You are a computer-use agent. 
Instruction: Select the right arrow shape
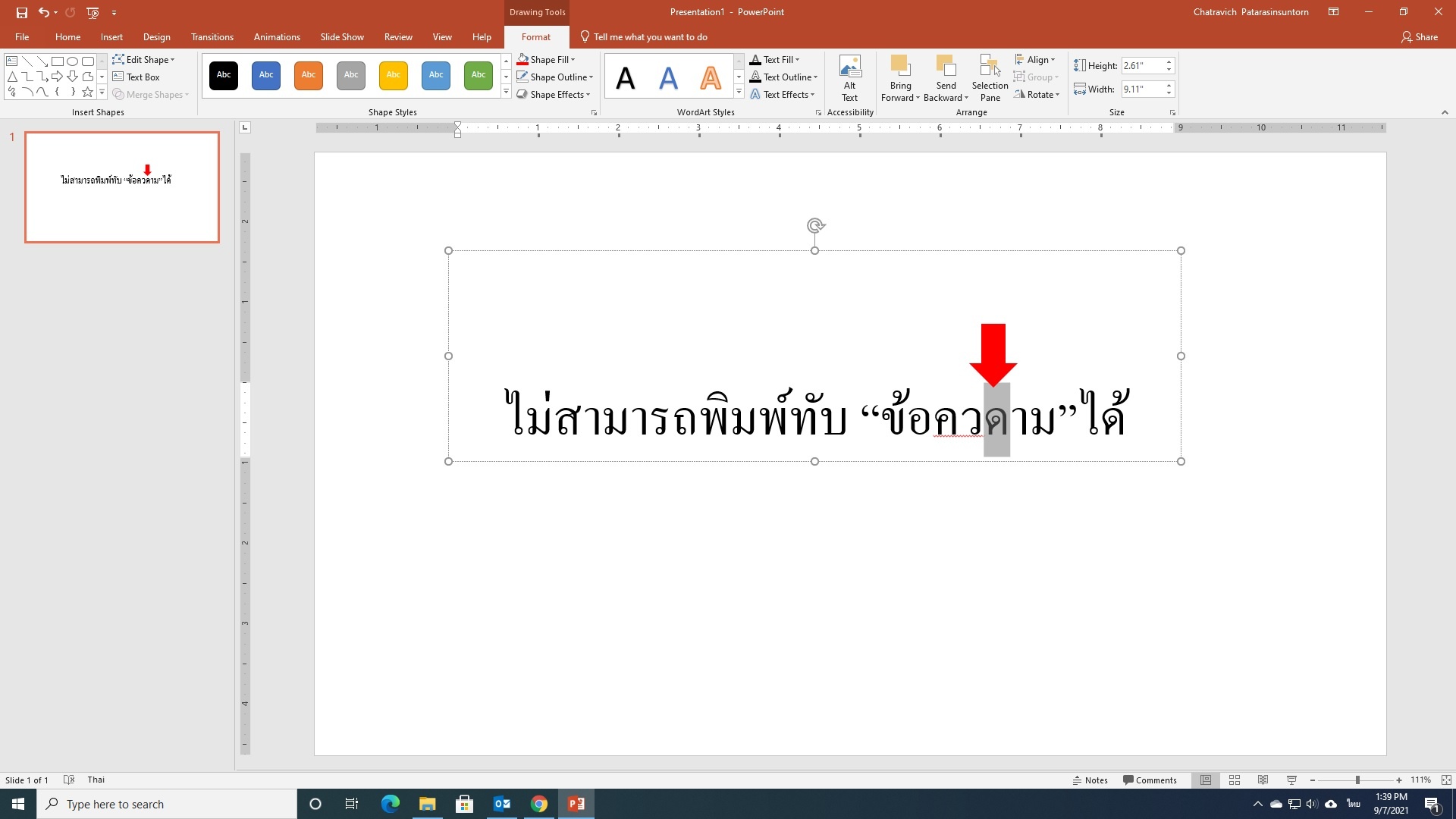(x=58, y=77)
